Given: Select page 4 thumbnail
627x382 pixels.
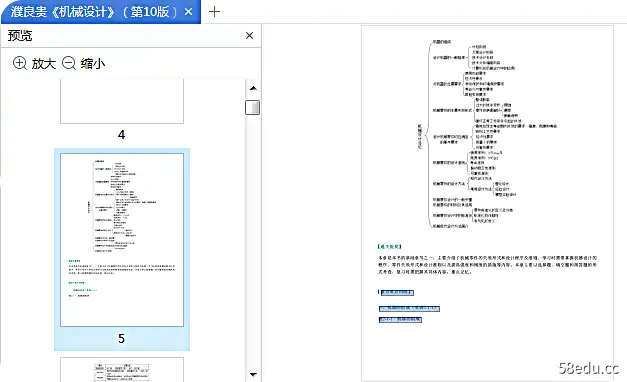Looking at the screenshot, I should (x=122, y=101).
